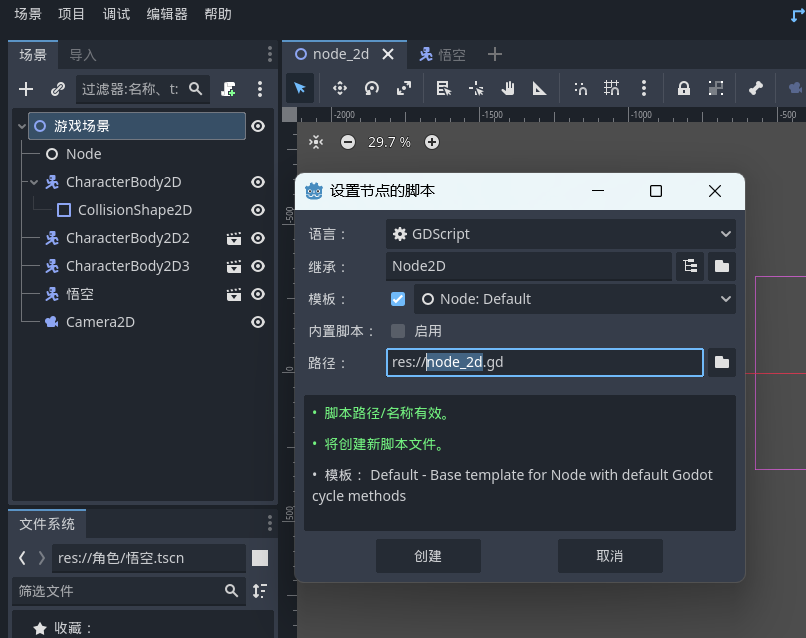Open the GDScript language dropdown
Screen dimensions: 806x638
click(x=560, y=234)
